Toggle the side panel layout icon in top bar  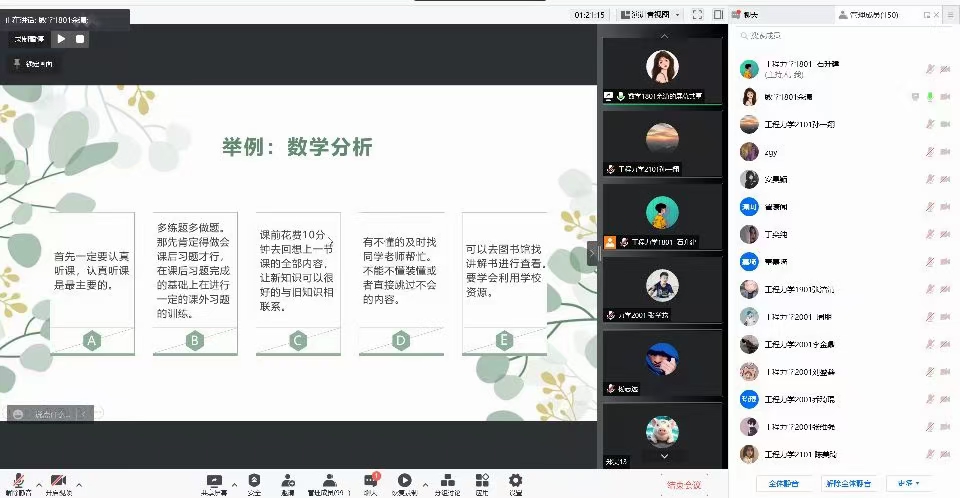[x=716, y=15]
